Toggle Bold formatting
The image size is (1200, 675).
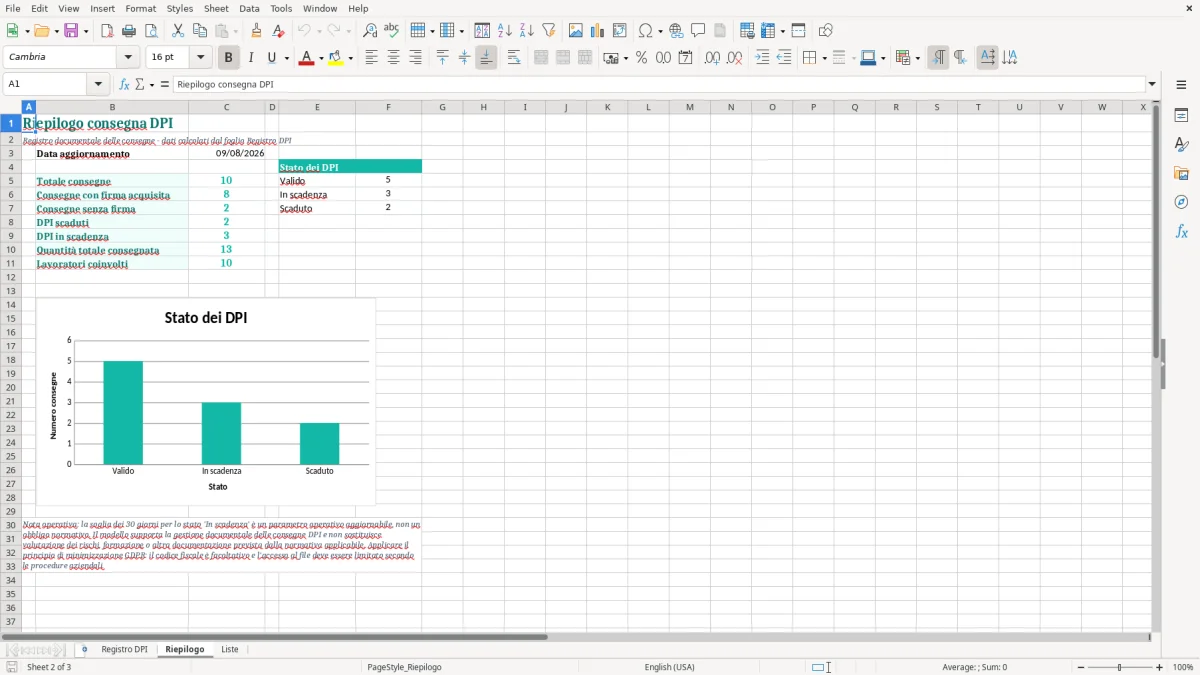pyautogui.click(x=228, y=58)
